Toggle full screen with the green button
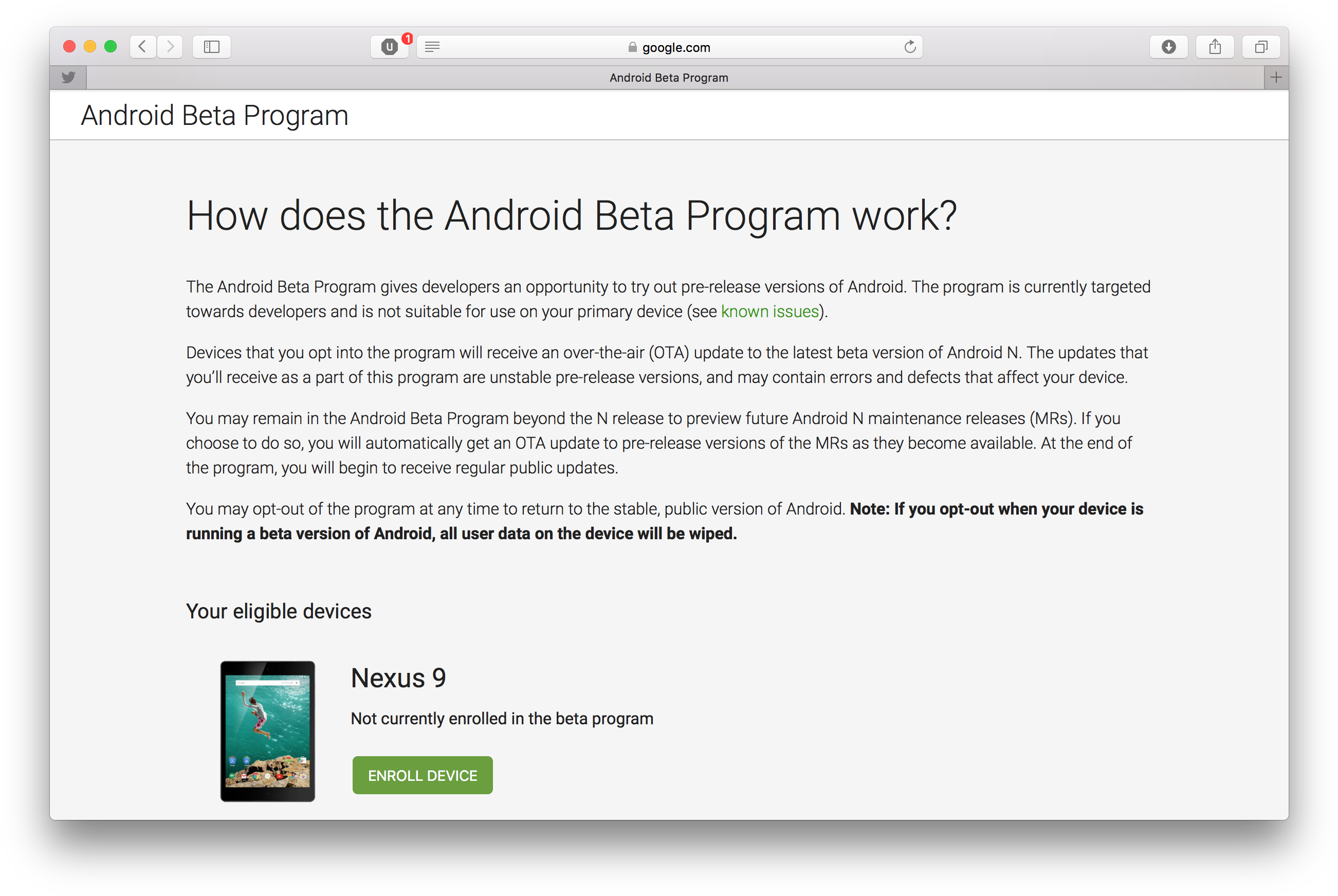 point(111,46)
